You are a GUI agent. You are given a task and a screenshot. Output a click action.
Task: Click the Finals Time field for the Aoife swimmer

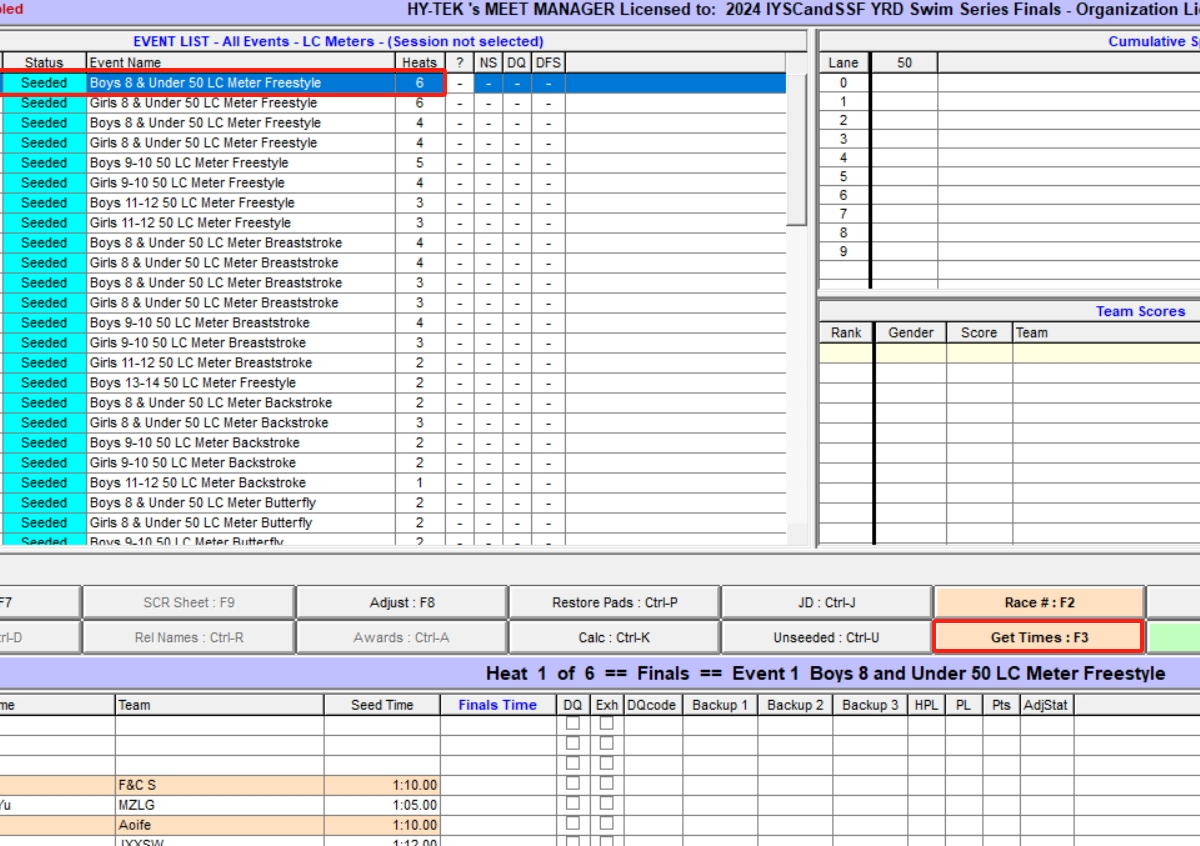[497, 827]
